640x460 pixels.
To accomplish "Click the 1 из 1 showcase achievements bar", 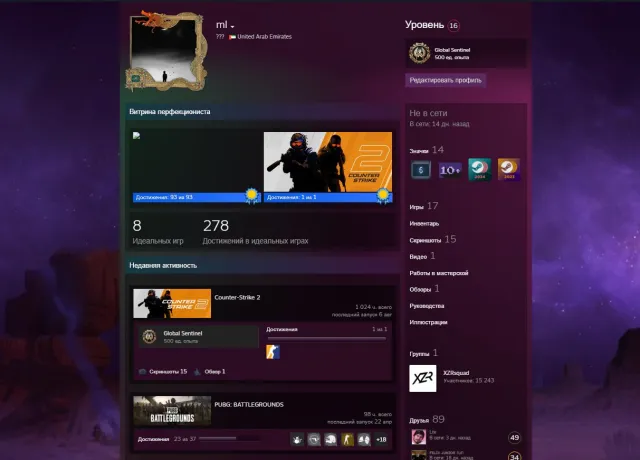I will 328,197.
